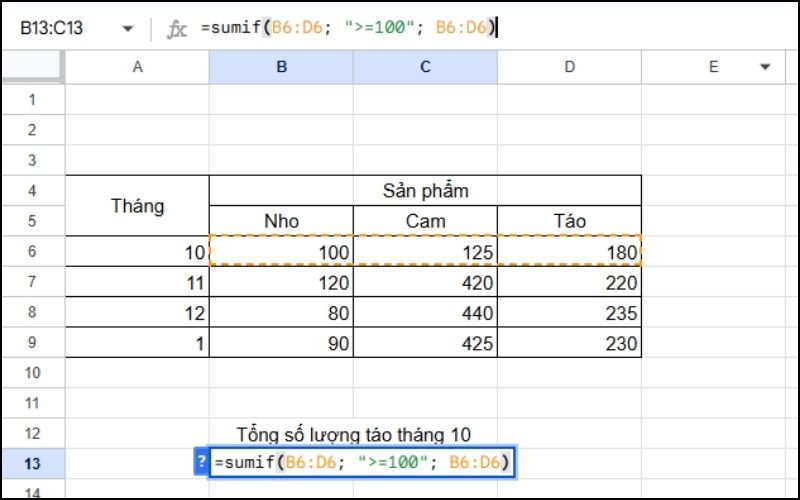This screenshot has height=500, width=800.
Task: Select the row 13 header
Action: coord(32,463)
